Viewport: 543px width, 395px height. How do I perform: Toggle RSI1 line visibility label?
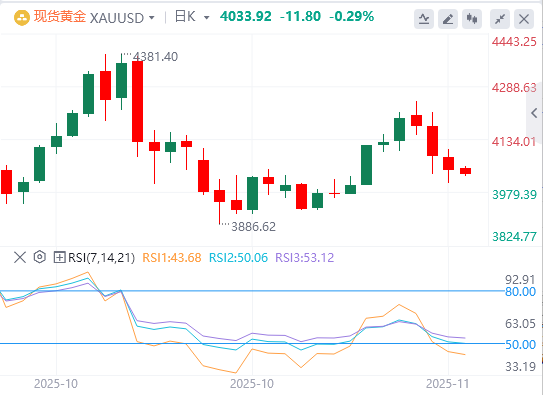pyautogui.click(x=172, y=258)
